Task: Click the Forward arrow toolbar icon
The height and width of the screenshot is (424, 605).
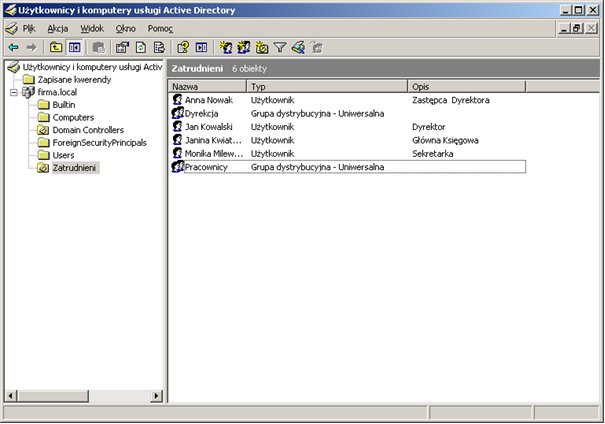Action: click(32, 47)
